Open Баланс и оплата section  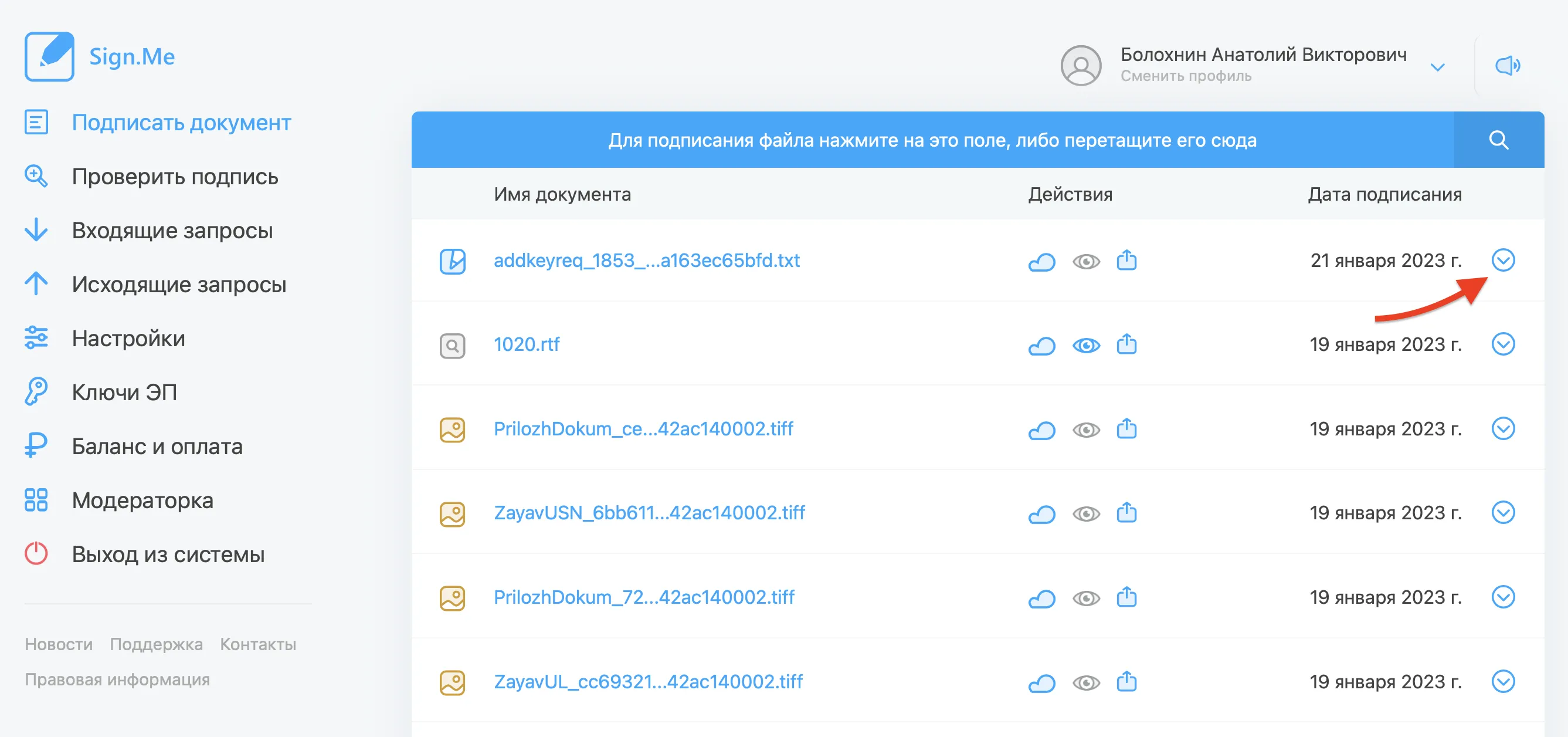133,447
